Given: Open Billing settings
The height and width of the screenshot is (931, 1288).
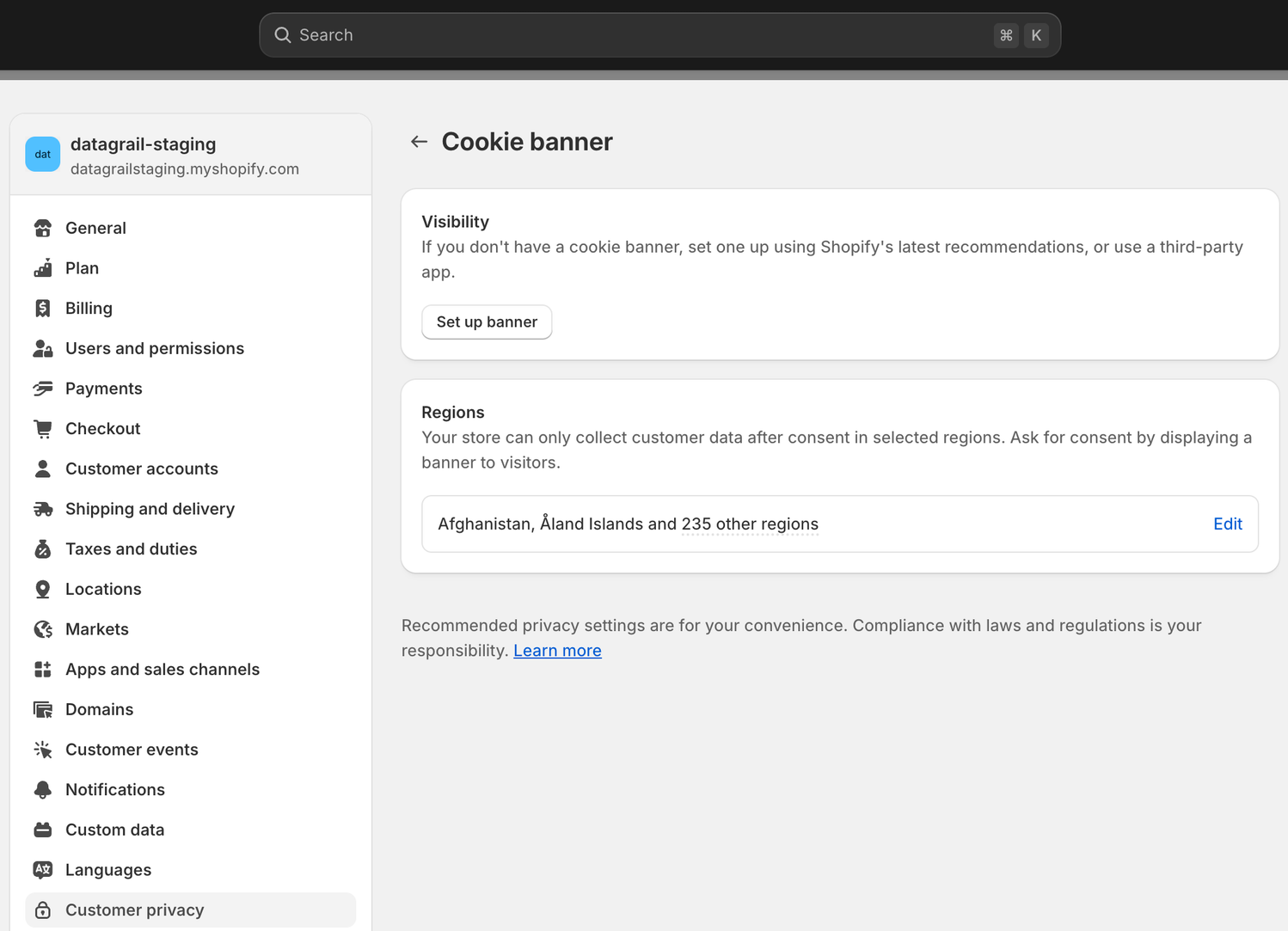Looking at the screenshot, I should click(x=191, y=308).
